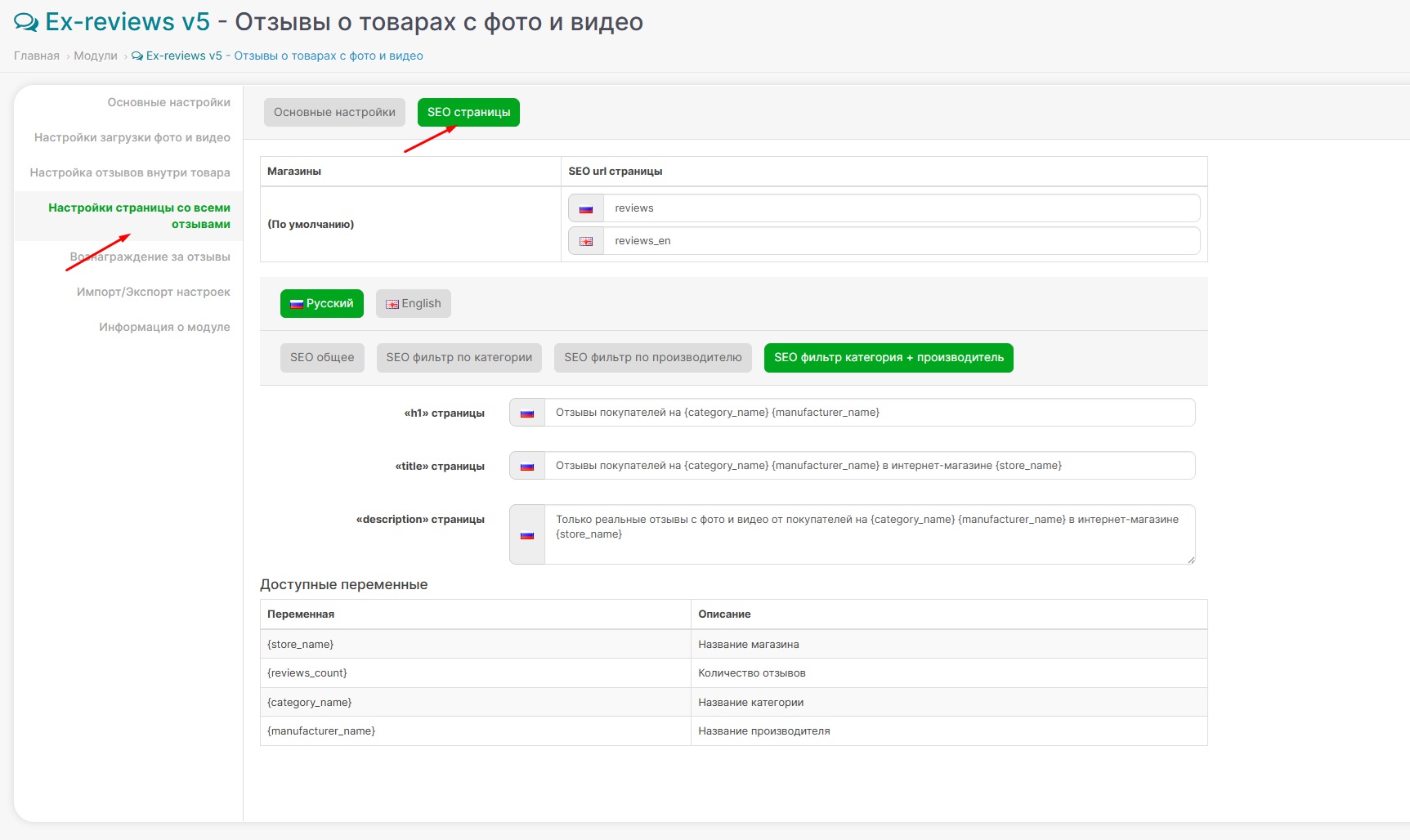1410x840 pixels.
Task: Click into the «h1» страницы input field
Action: click(869, 413)
